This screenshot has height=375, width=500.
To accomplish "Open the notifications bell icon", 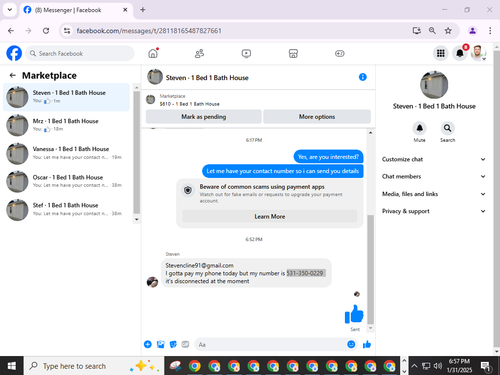I will click(x=460, y=53).
